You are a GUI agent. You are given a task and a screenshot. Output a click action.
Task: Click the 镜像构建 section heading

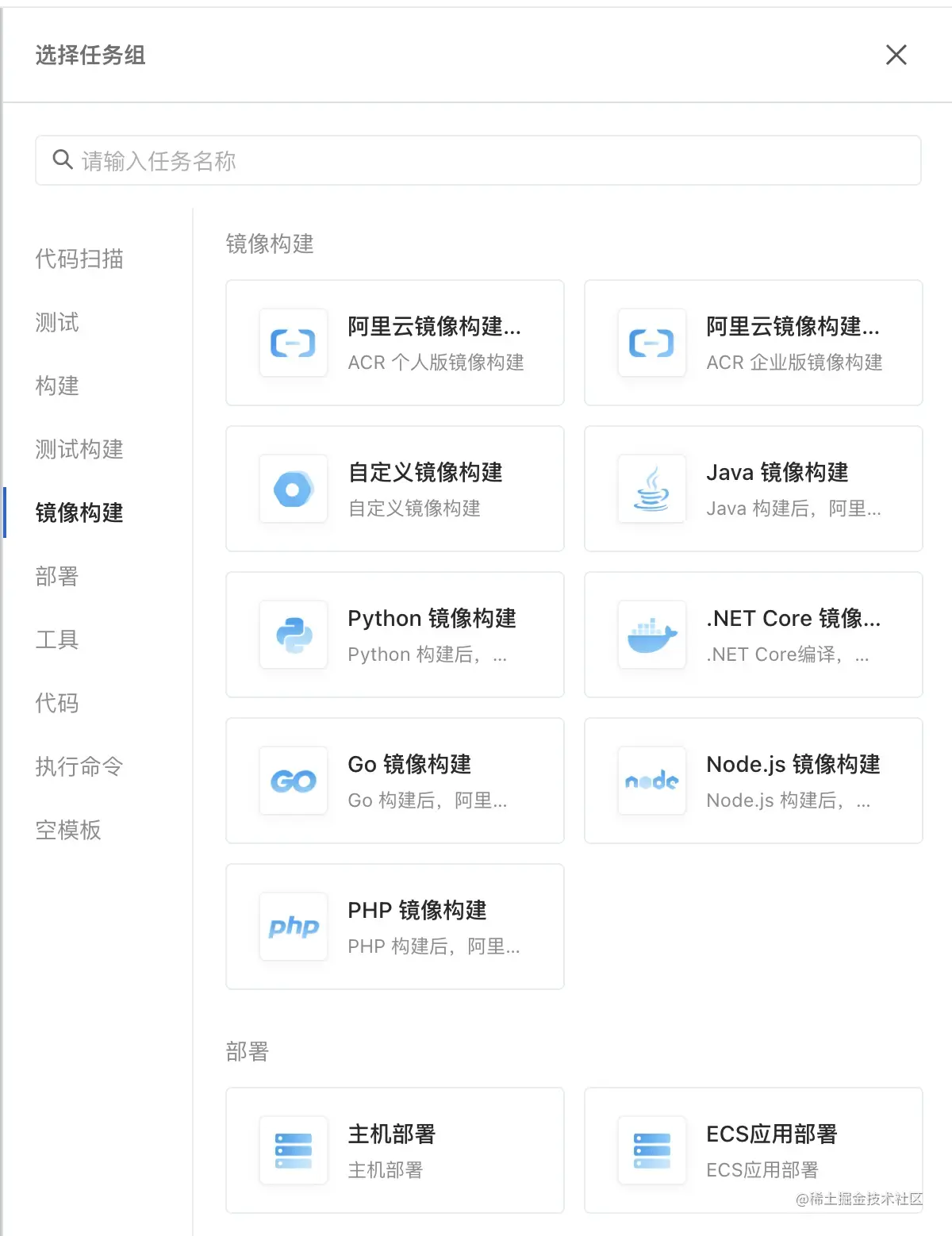tap(270, 244)
